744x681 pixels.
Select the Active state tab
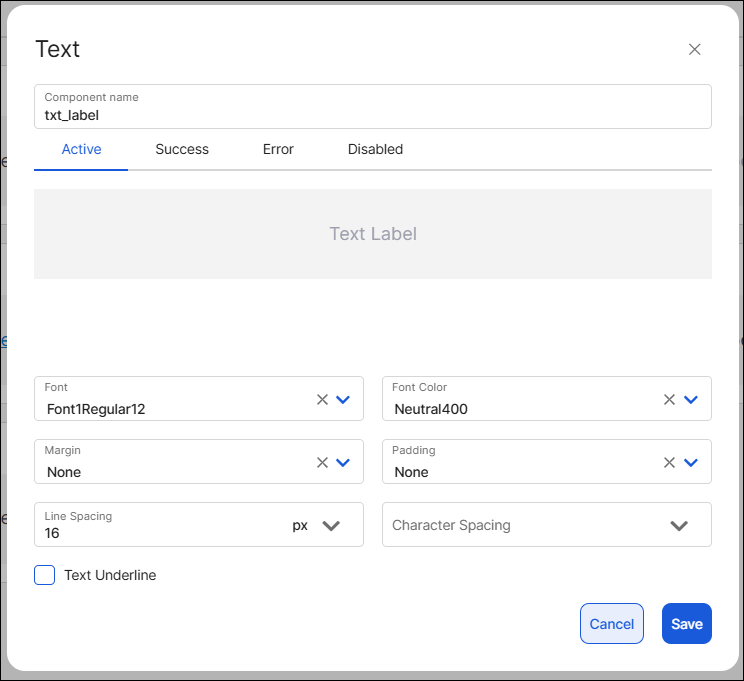point(81,149)
